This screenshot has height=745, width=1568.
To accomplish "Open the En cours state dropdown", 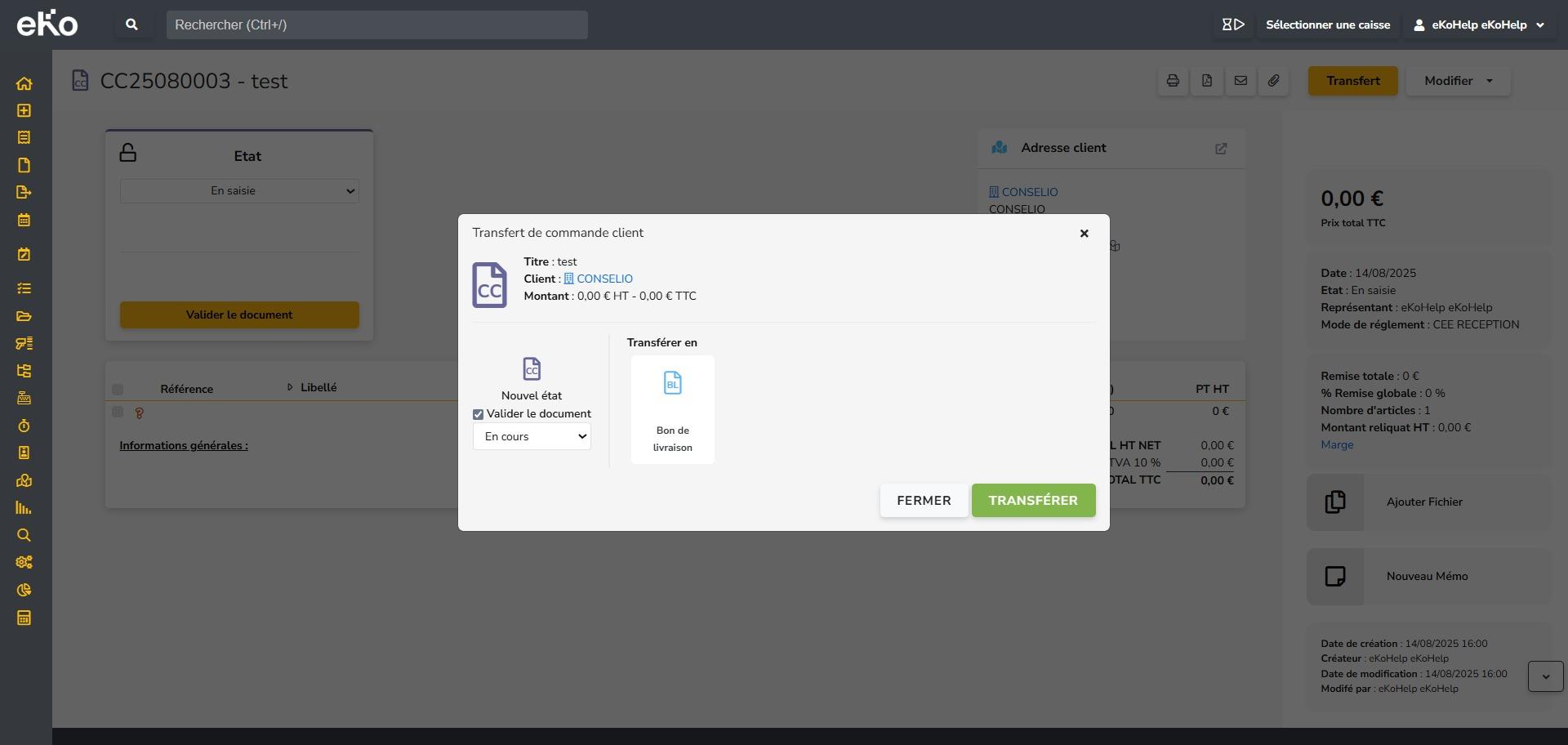I will [x=532, y=436].
